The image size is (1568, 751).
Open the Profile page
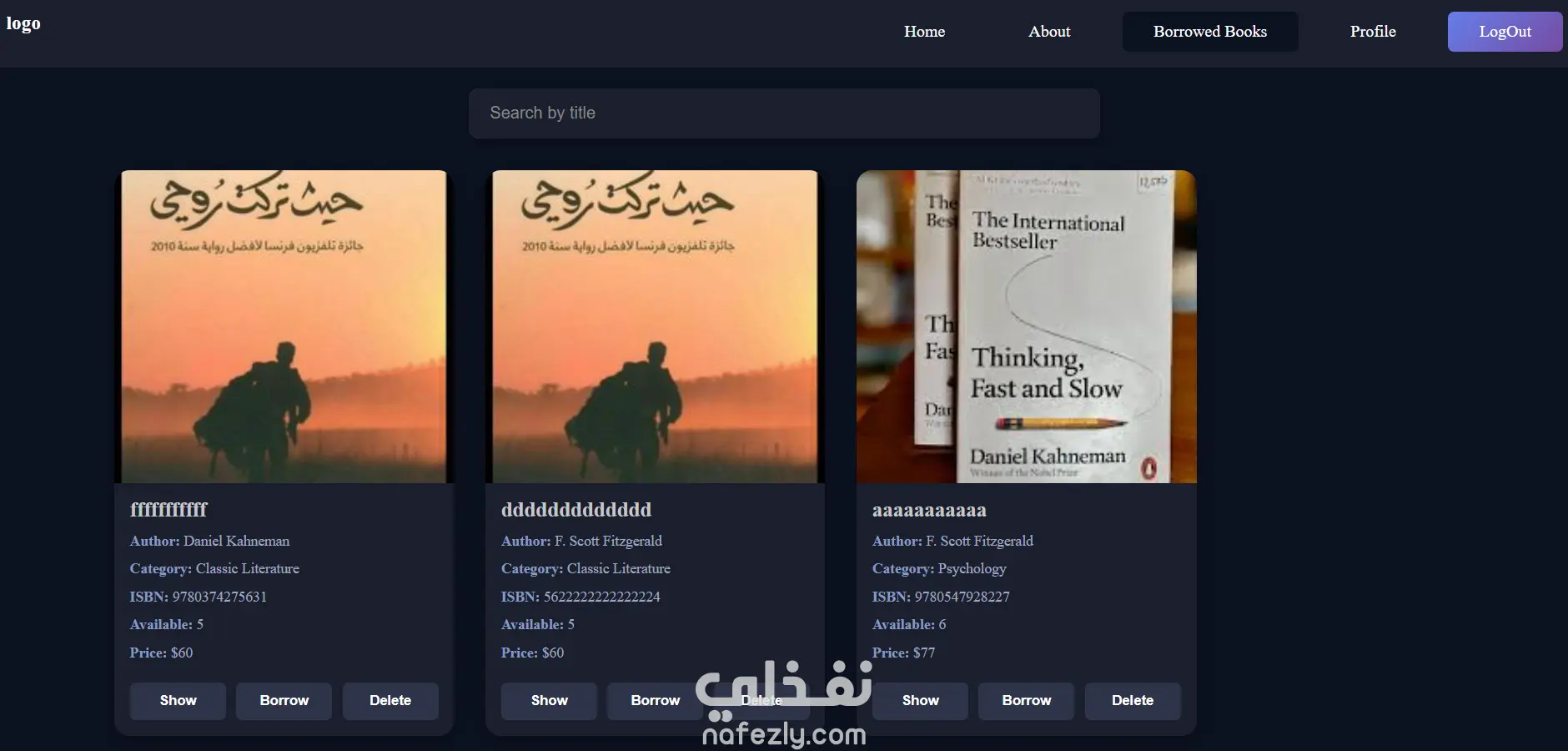click(x=1373, y=32)
